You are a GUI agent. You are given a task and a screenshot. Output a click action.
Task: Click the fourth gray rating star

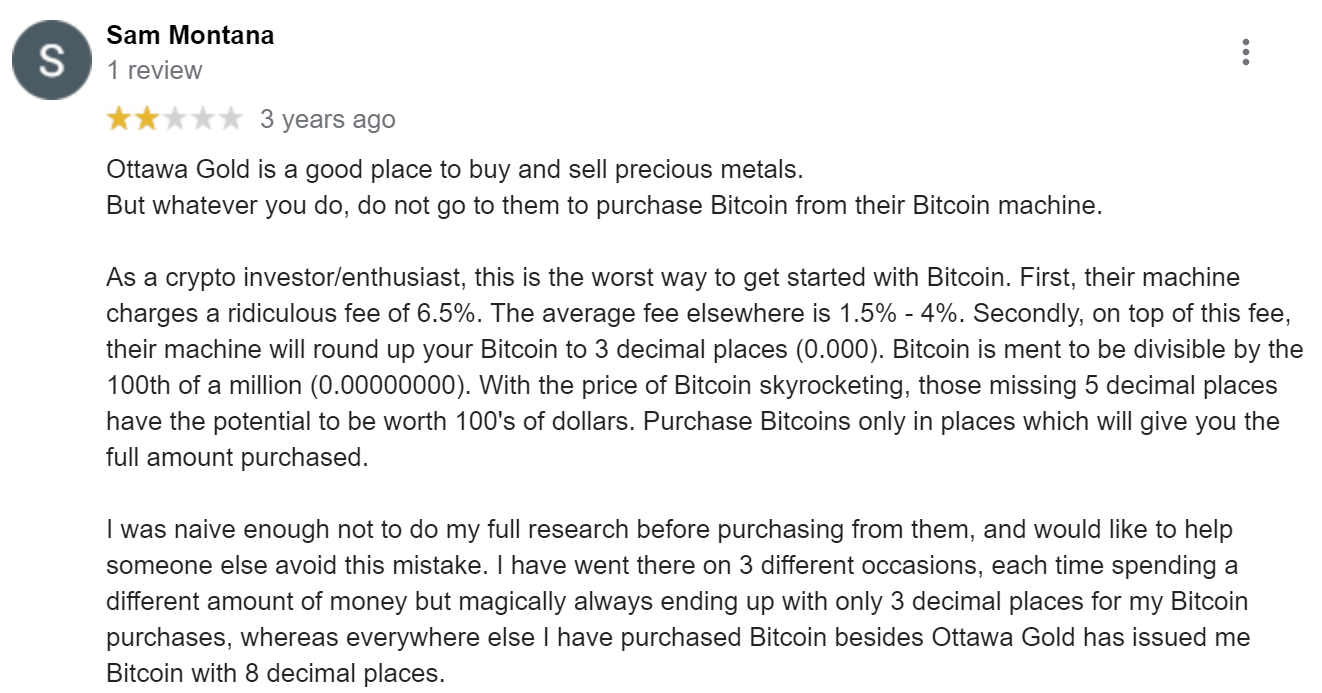[202, 120]
